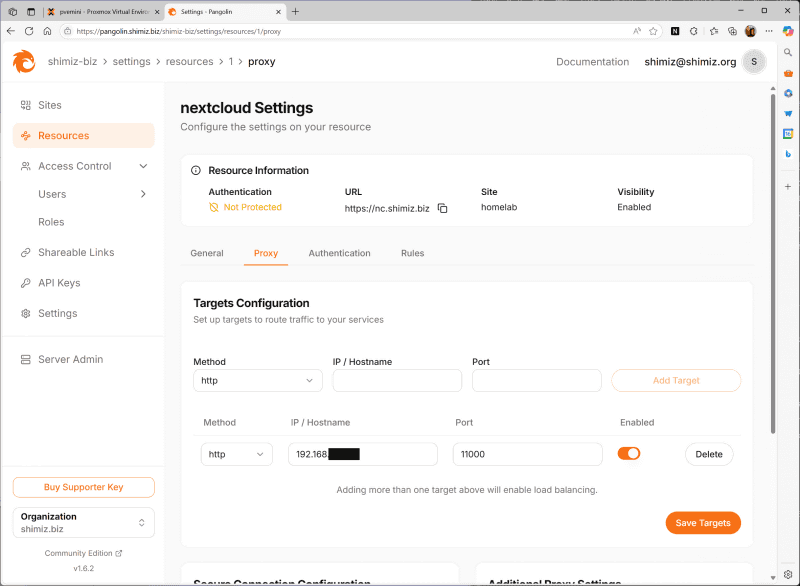
Task: Select Resources in the sidebar
Action: click(x=63, y=135)
